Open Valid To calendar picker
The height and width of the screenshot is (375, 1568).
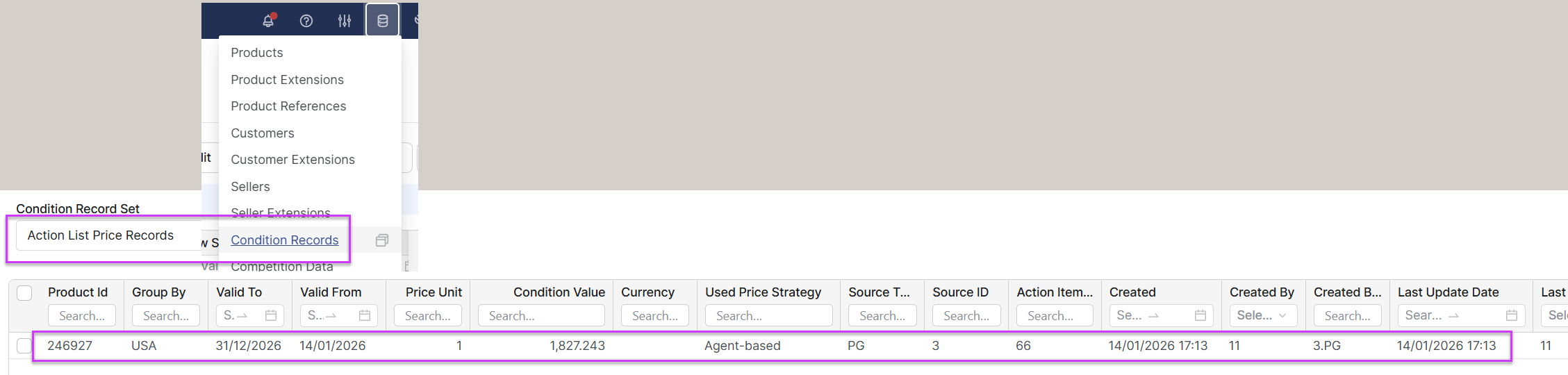pos(271,316)
